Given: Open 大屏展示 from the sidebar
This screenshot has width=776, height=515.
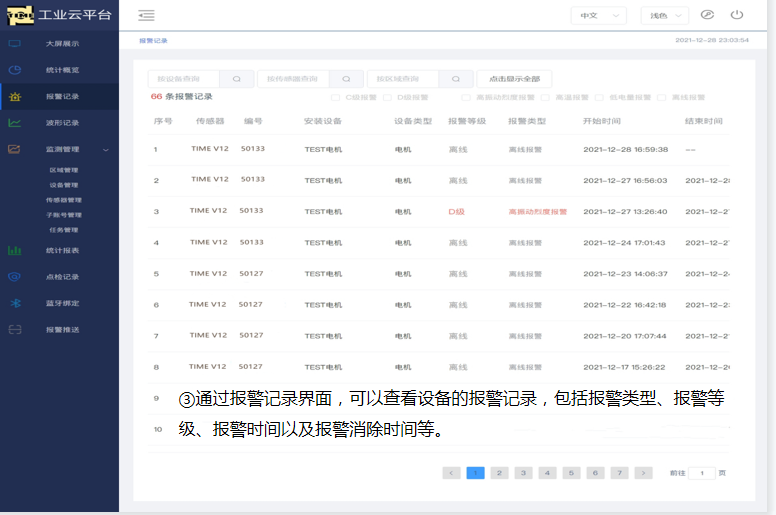Looking at the screenshot, I should tap(62, 44).
